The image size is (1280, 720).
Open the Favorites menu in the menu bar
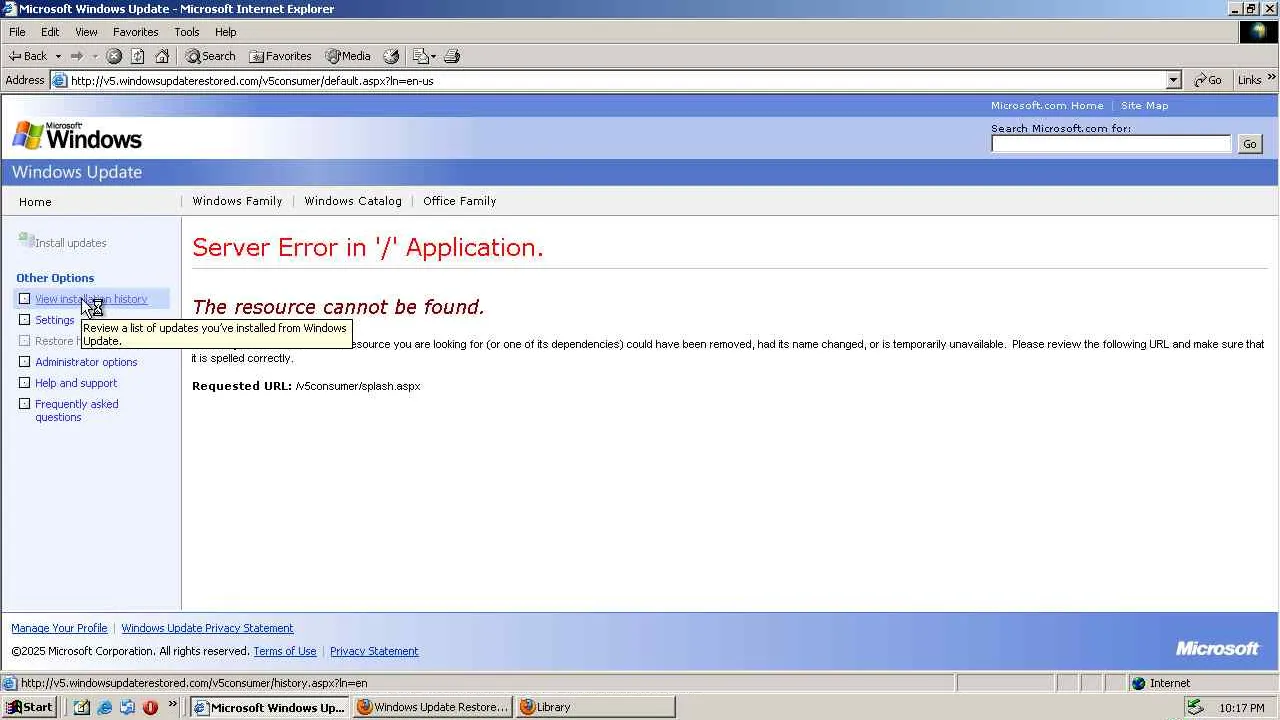coord(135,32)
